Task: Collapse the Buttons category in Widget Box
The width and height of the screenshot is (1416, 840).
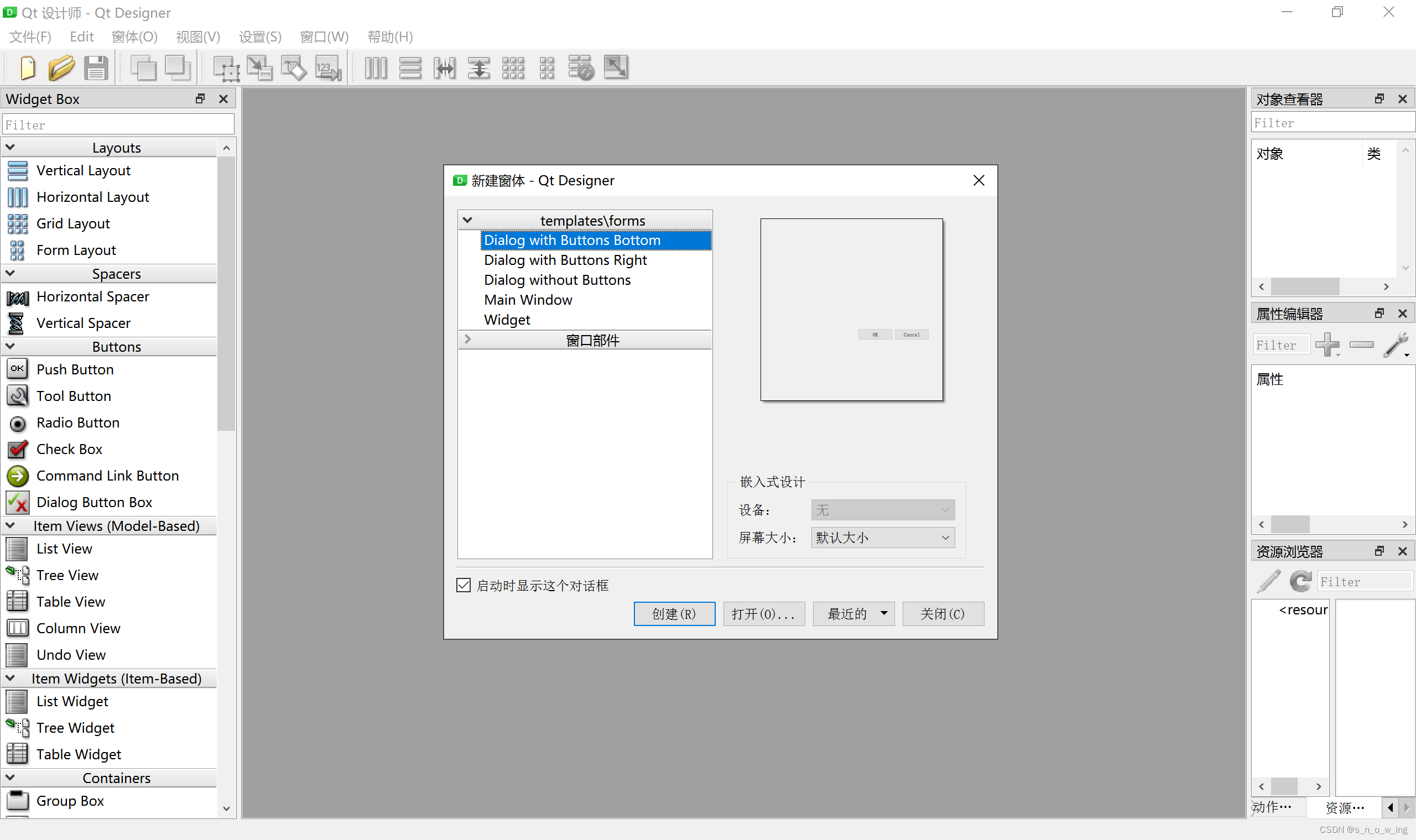Action: pos(10,346)
